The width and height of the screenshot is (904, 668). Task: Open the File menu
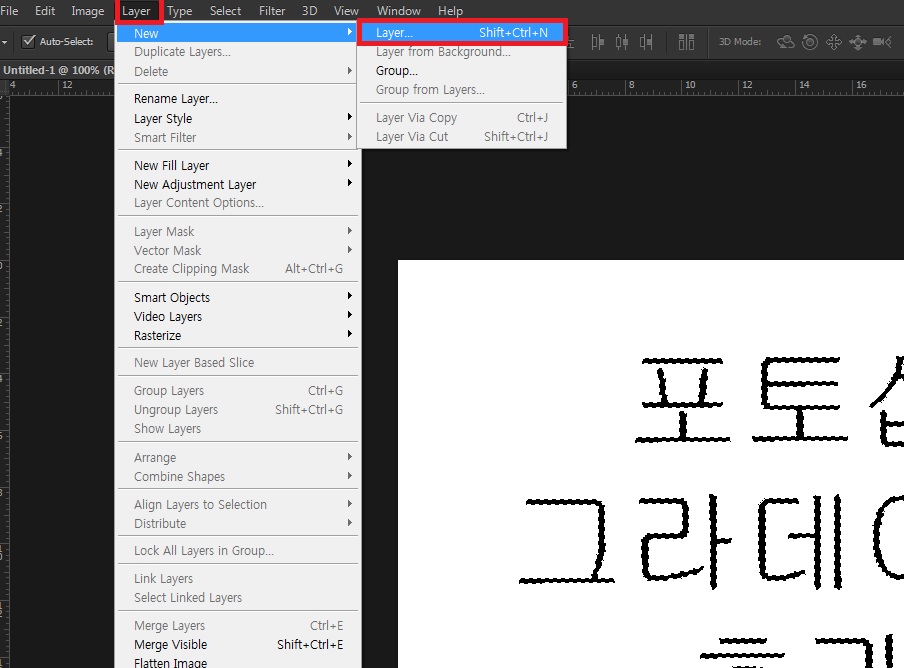coord(9,11)
